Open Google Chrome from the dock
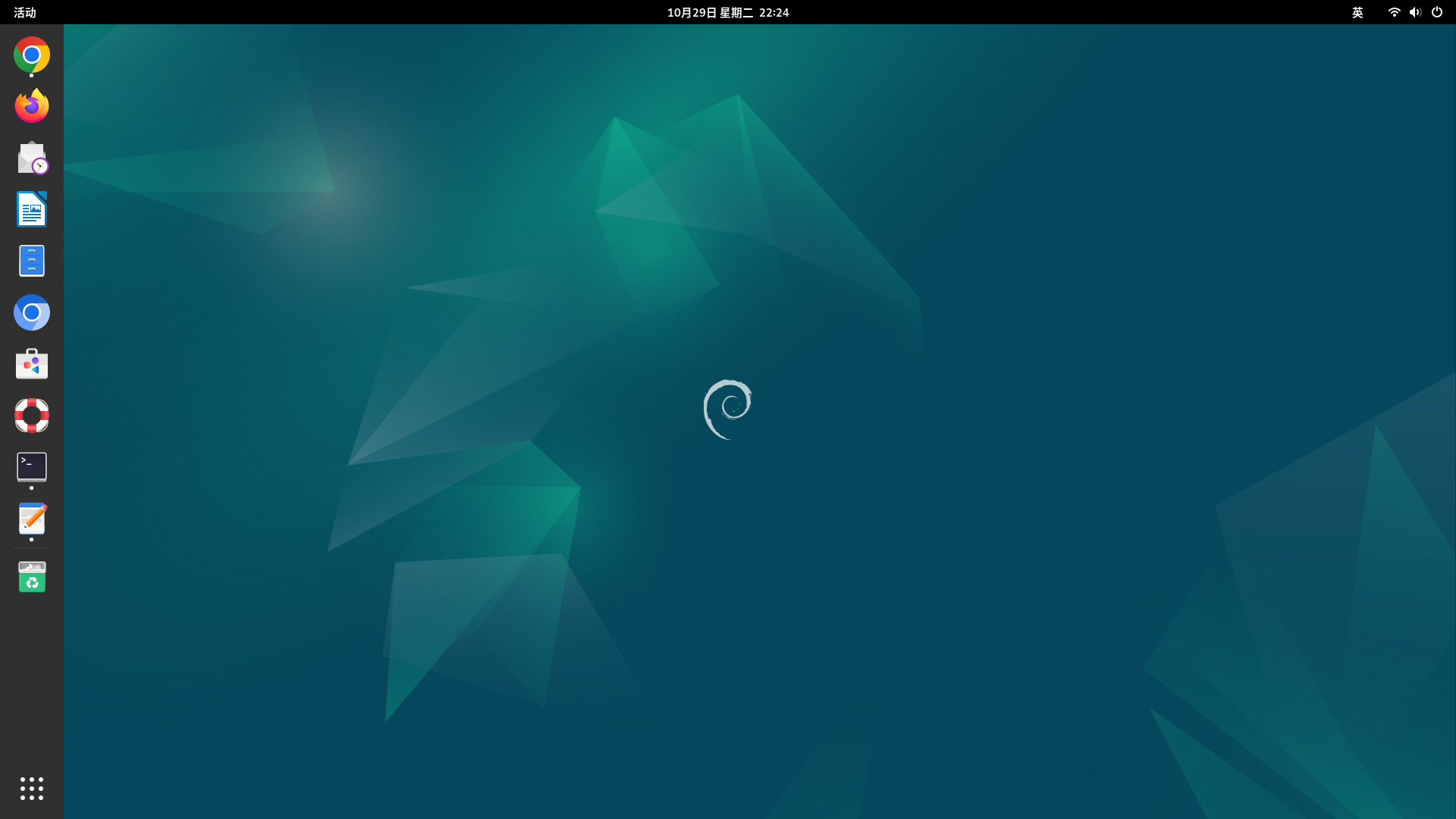The height and width of the screenshot is (819, 1456). pos(32,55)
